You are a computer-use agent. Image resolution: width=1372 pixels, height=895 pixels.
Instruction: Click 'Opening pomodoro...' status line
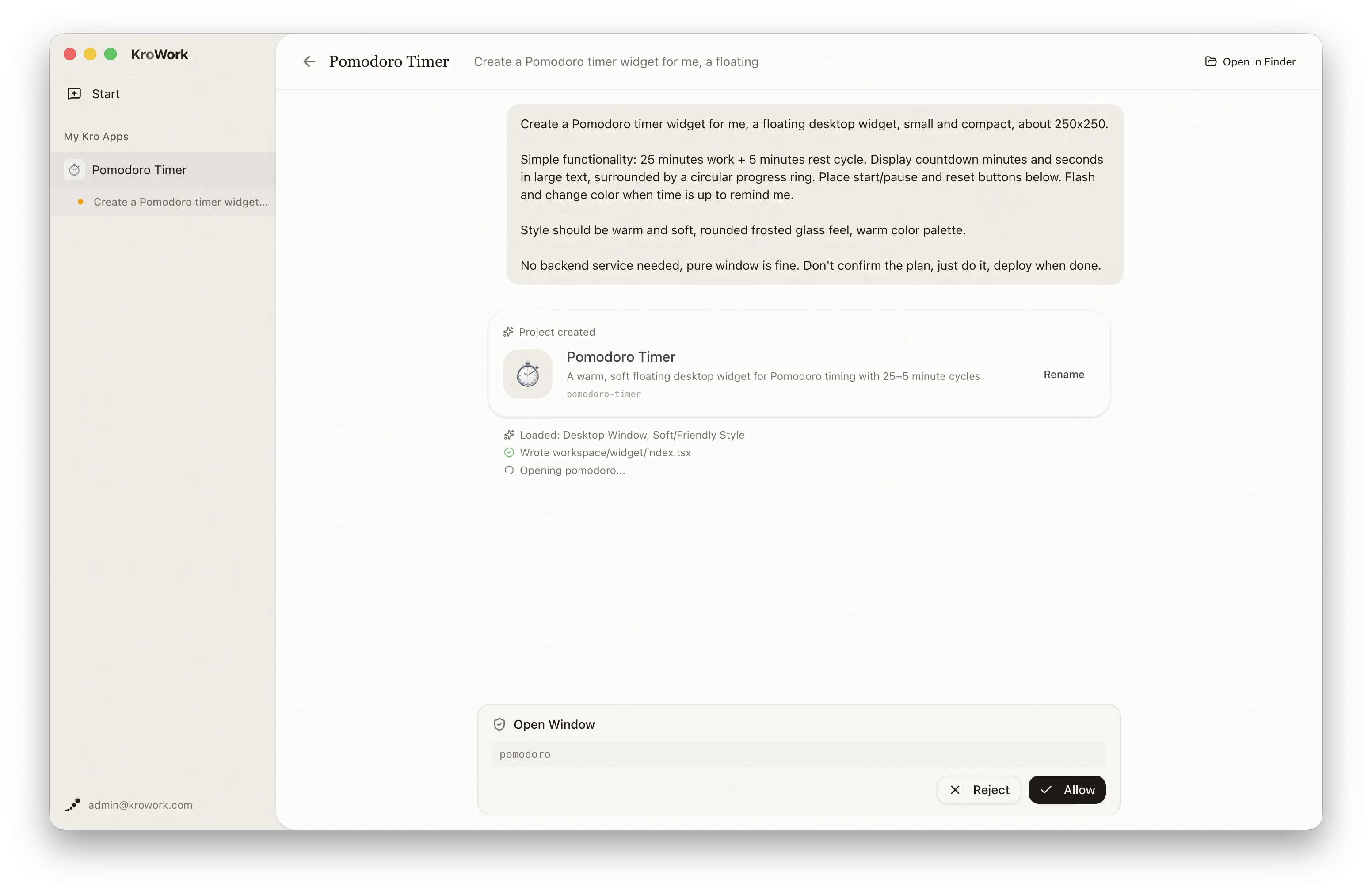pos(572,470)
